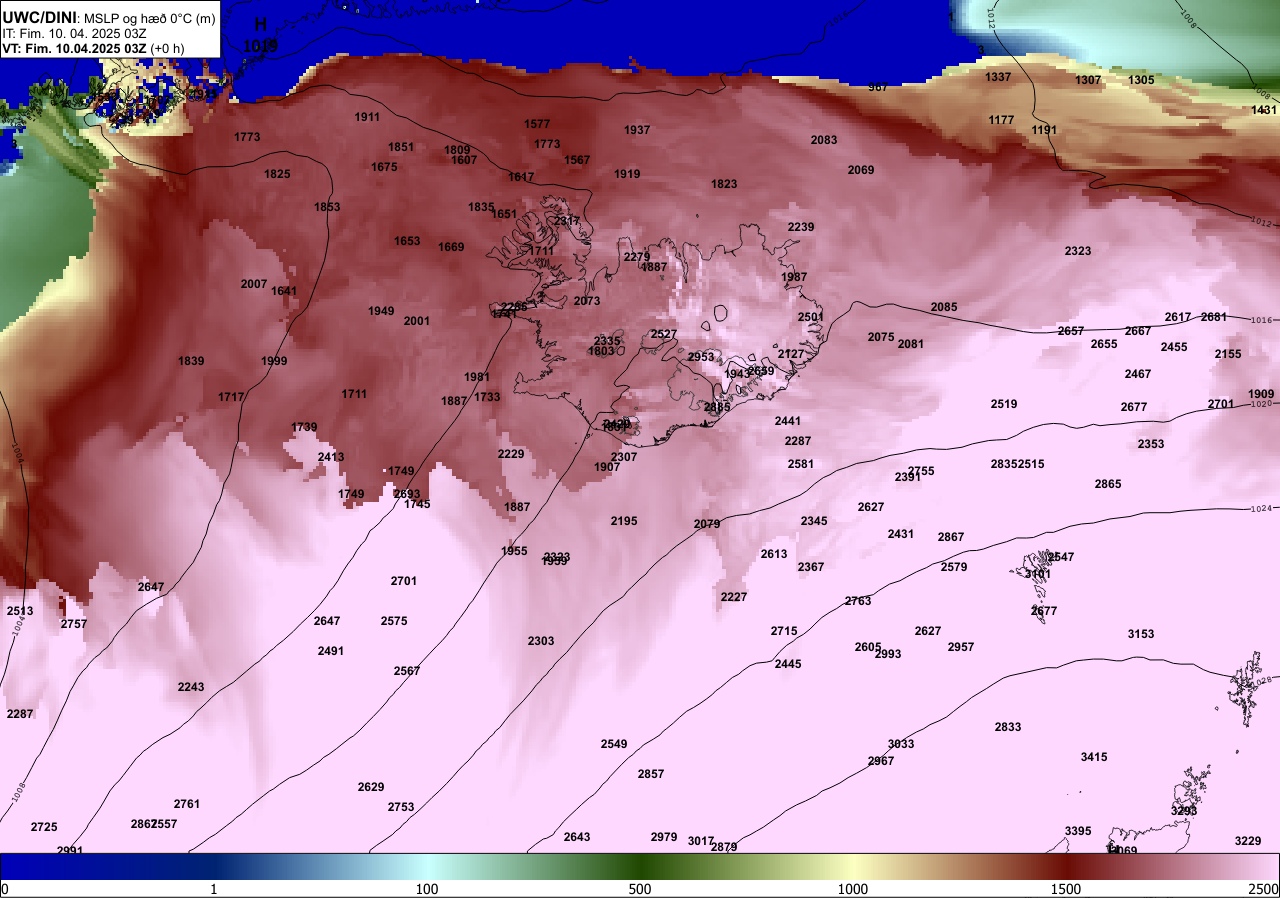This screenshot has height=898, width=1280.
Task: Click the height value 3229
Action: [x=1248, y=841]
